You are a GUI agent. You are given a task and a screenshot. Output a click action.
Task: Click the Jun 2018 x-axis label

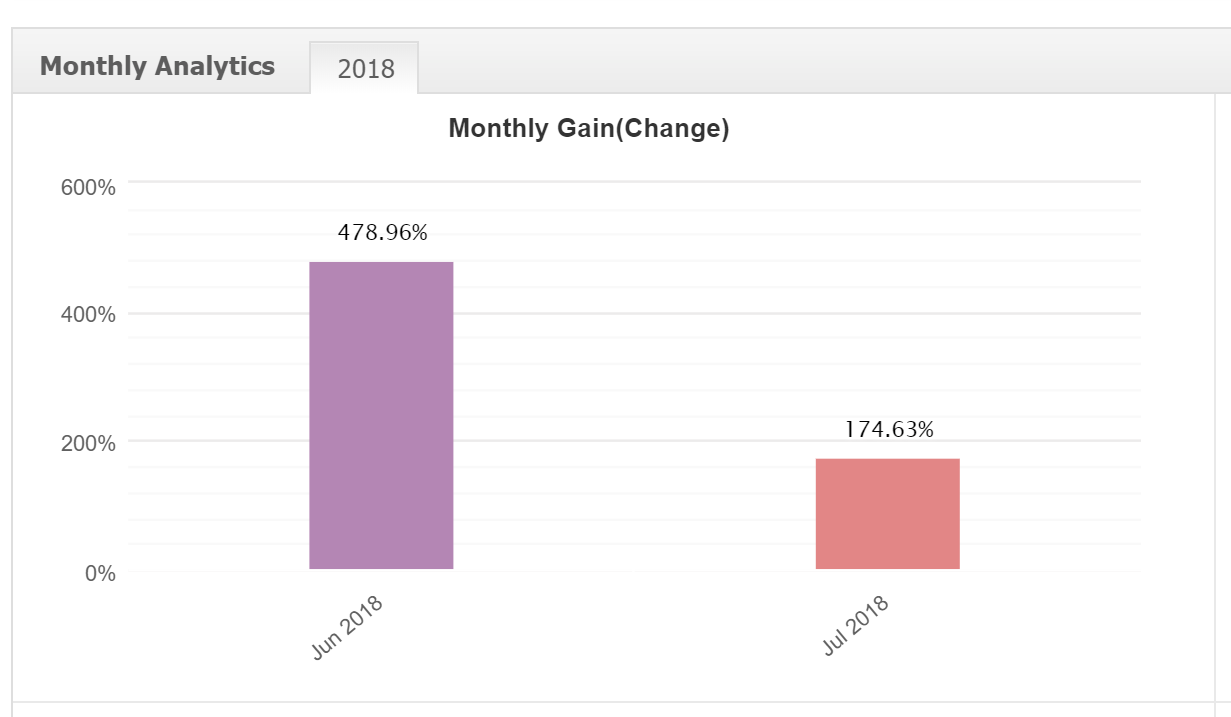tap(348, 628)
